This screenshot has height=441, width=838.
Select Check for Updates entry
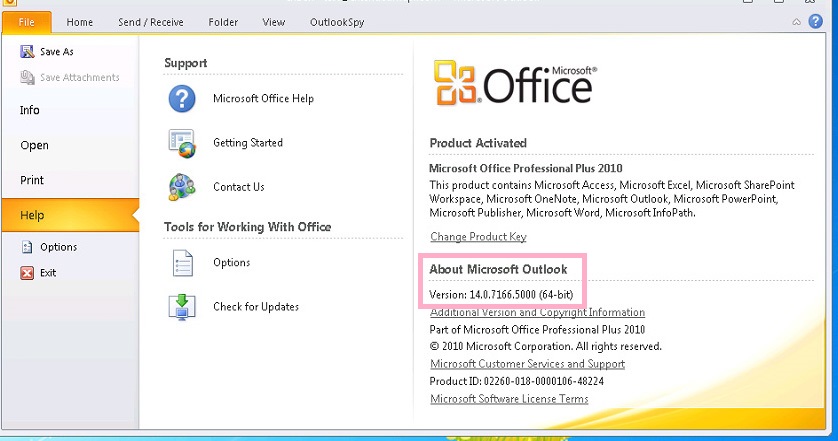(256, 307)
